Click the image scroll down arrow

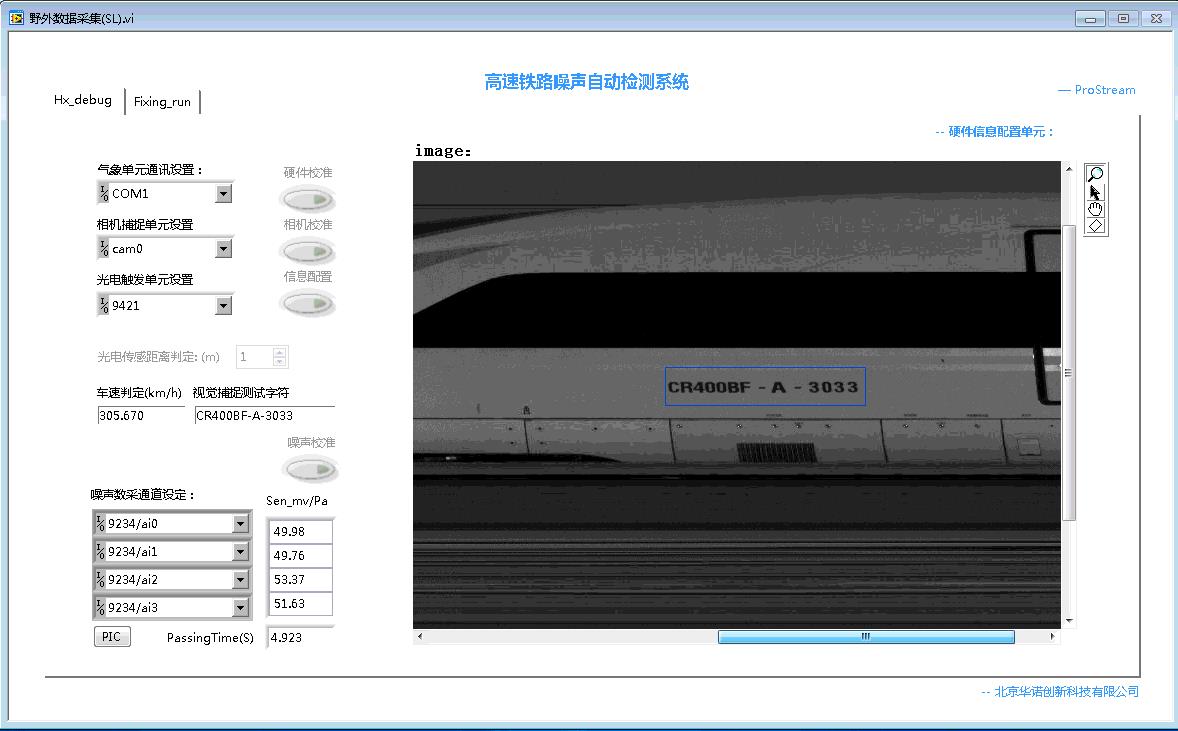[x=1068, y=621]
